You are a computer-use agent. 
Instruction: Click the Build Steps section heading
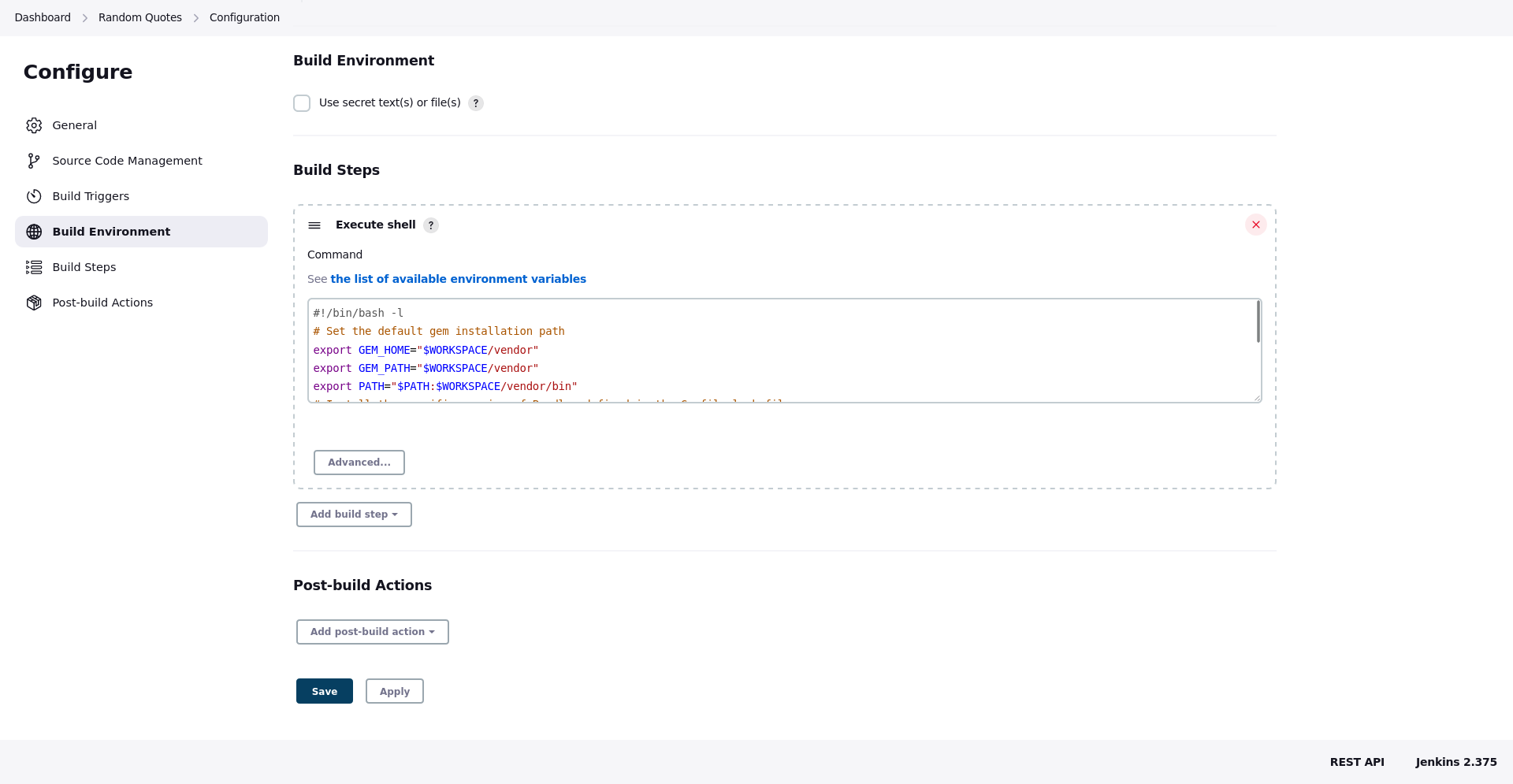click(336, 170)
